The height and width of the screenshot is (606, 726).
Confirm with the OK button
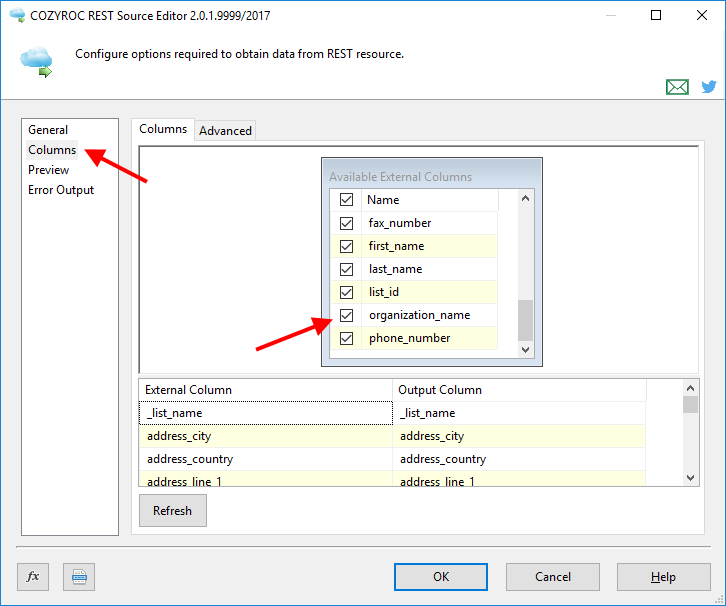coord(441,577)
